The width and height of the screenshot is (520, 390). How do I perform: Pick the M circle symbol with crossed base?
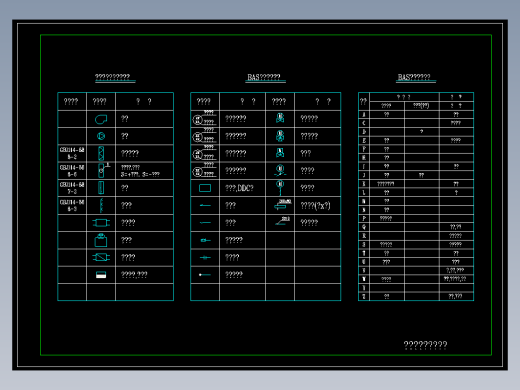coord(280,170)
